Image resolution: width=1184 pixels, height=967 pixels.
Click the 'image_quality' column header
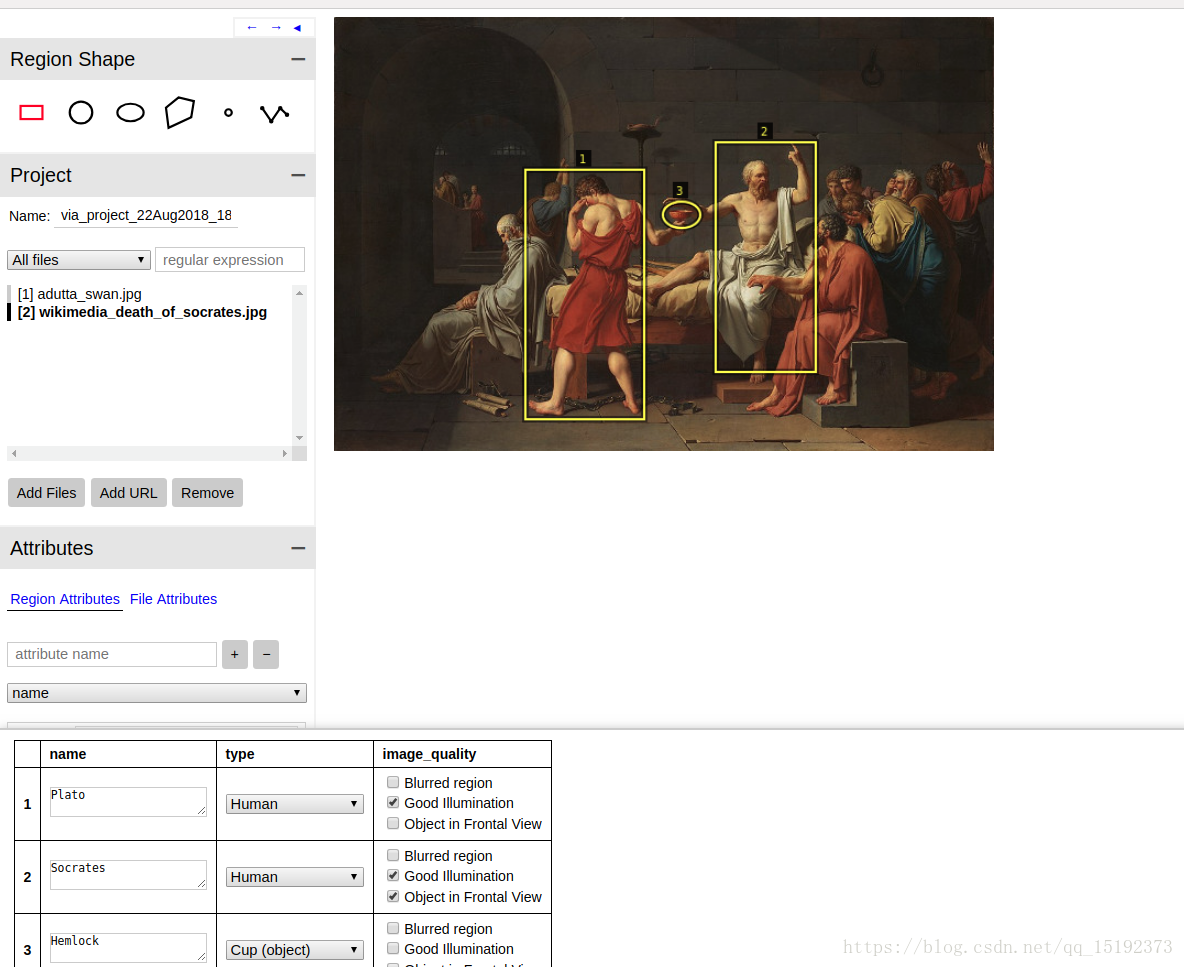[429, 754]
